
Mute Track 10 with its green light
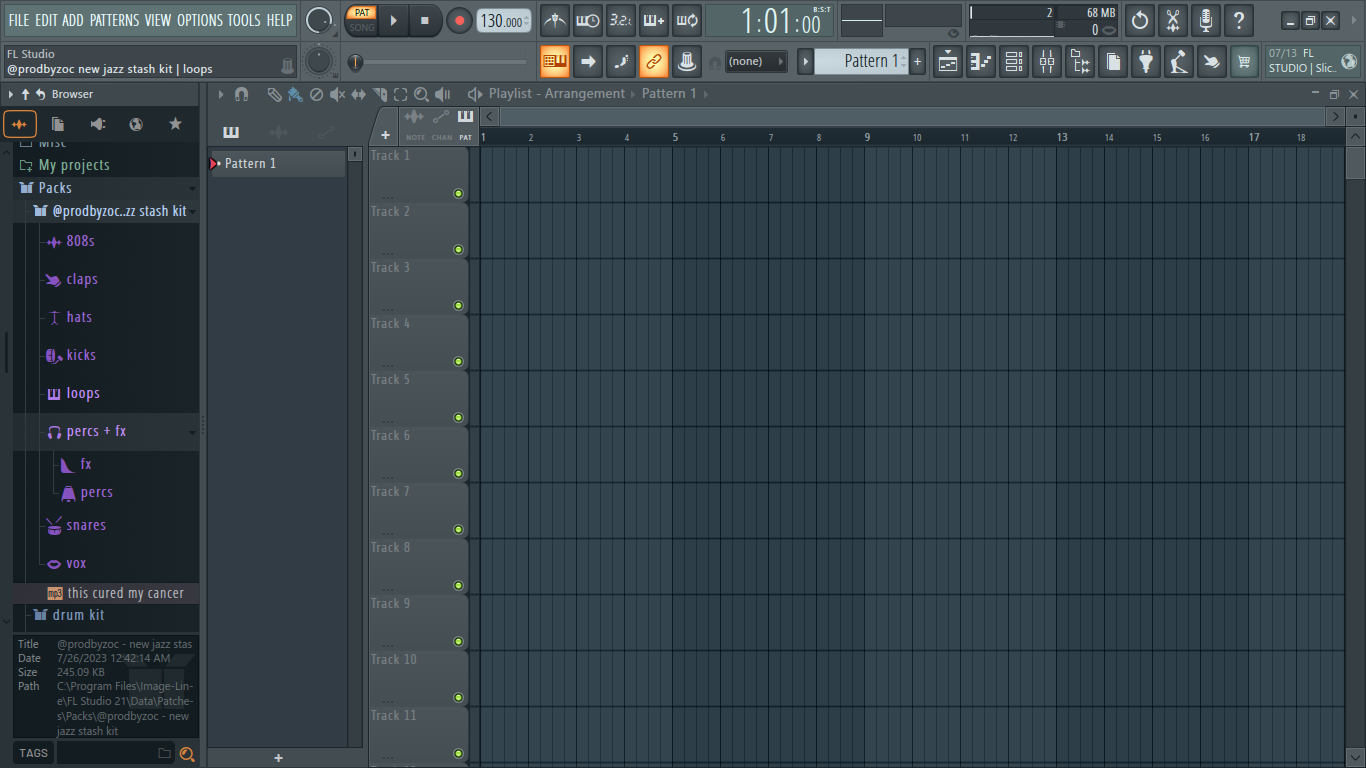458,697
